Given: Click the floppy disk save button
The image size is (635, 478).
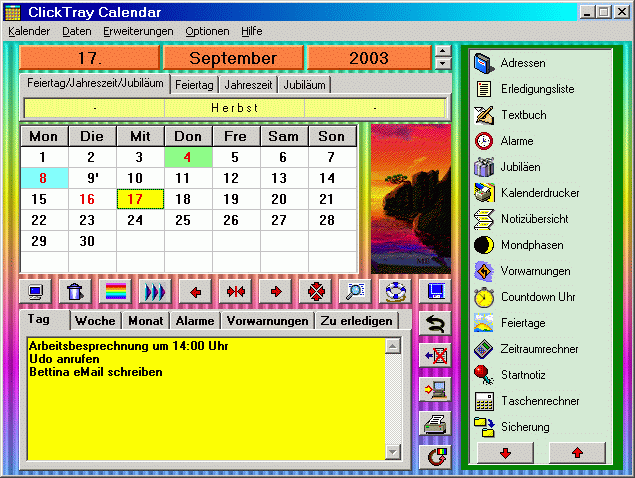Looking at the screenshot, I should (435, 291).
